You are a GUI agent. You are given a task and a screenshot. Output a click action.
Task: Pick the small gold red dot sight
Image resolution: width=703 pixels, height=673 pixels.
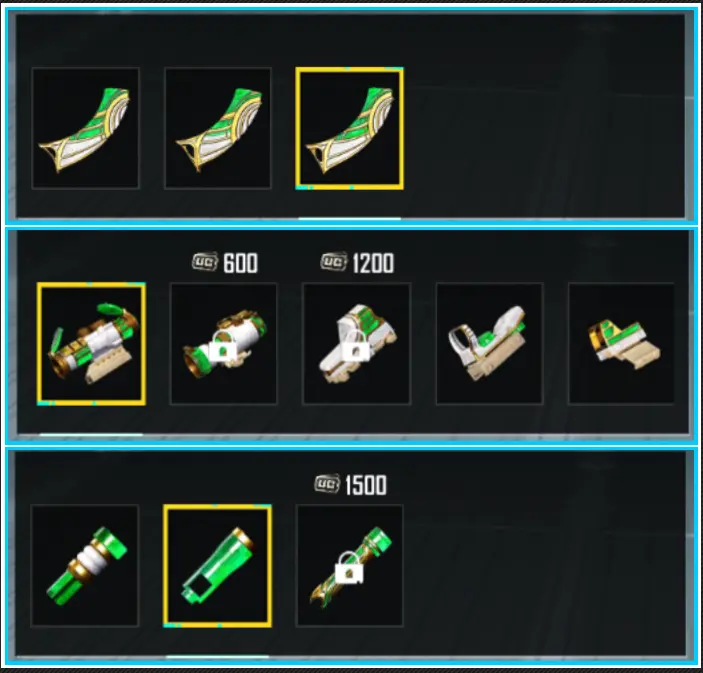coord(621,344)
